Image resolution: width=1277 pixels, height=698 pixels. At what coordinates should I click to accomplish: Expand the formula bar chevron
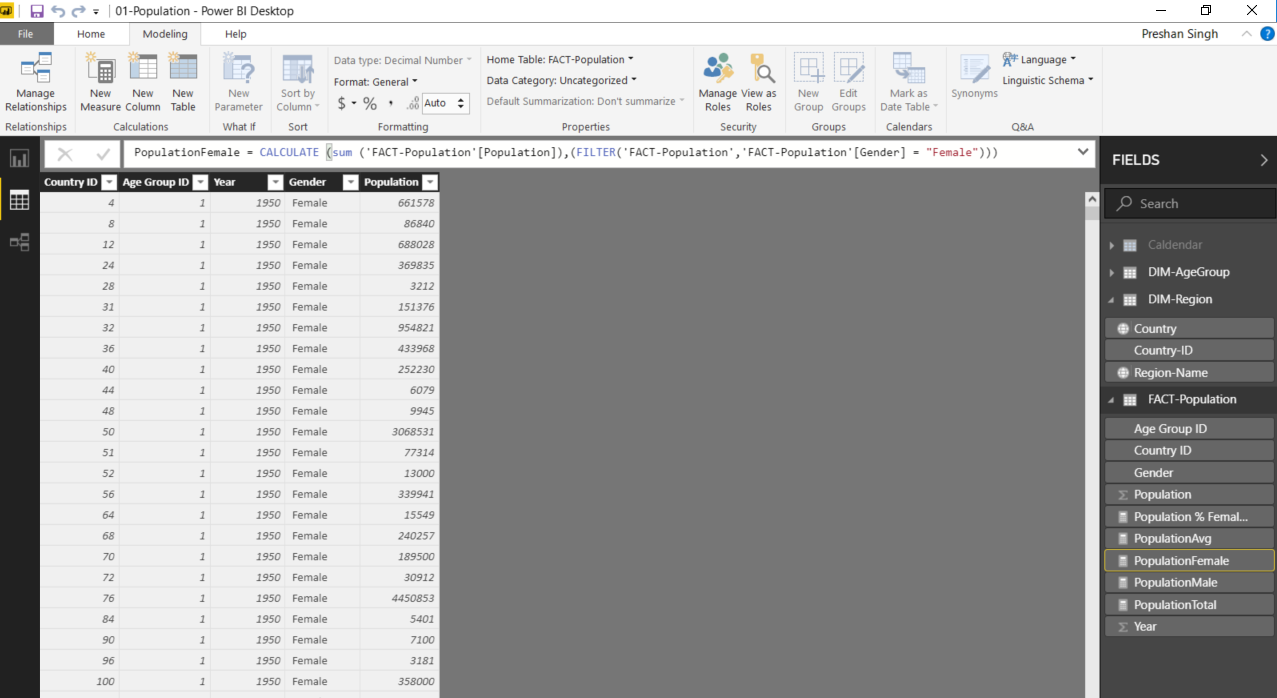coord(1083,152)
